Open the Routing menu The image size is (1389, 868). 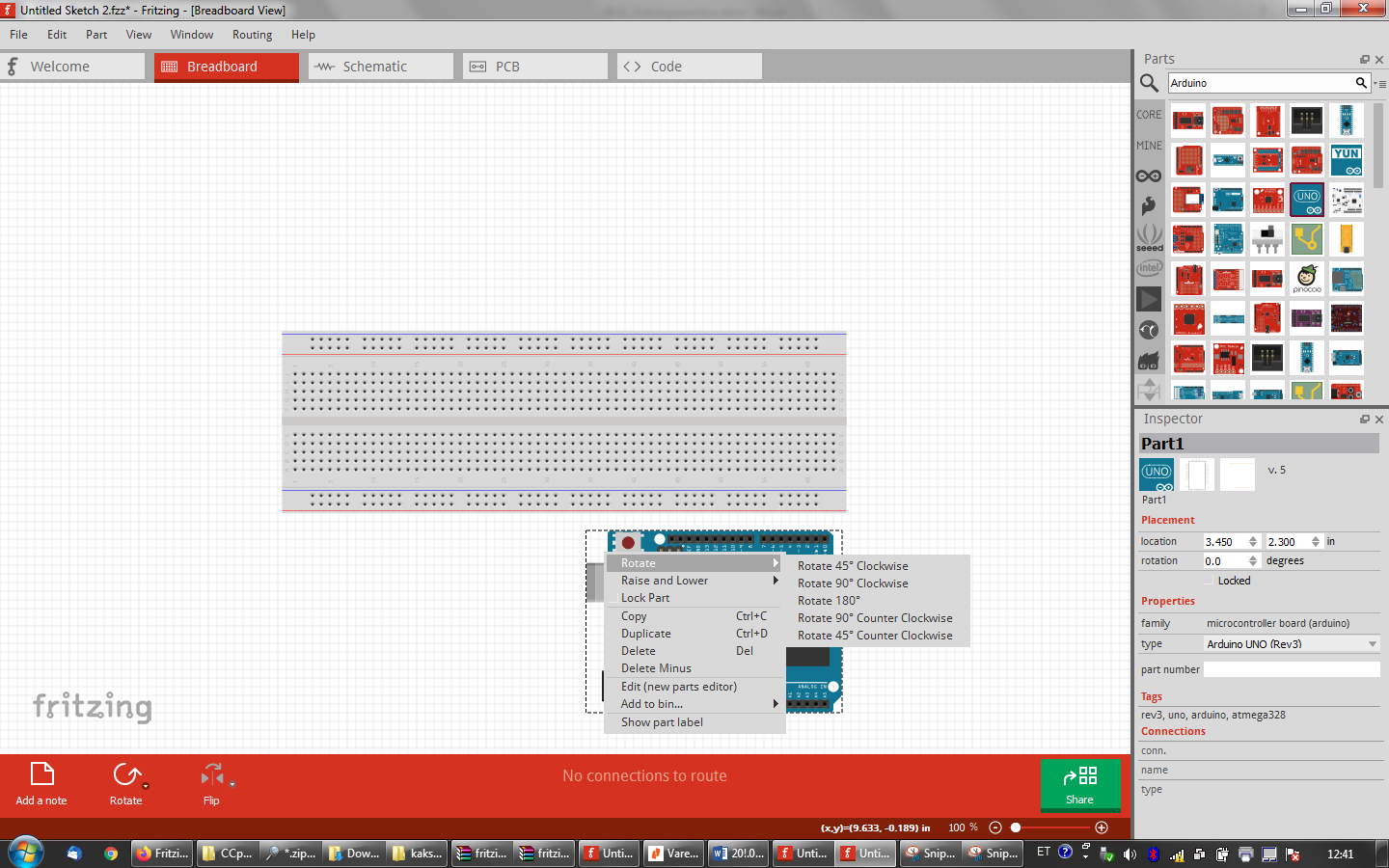pos(252,35)
